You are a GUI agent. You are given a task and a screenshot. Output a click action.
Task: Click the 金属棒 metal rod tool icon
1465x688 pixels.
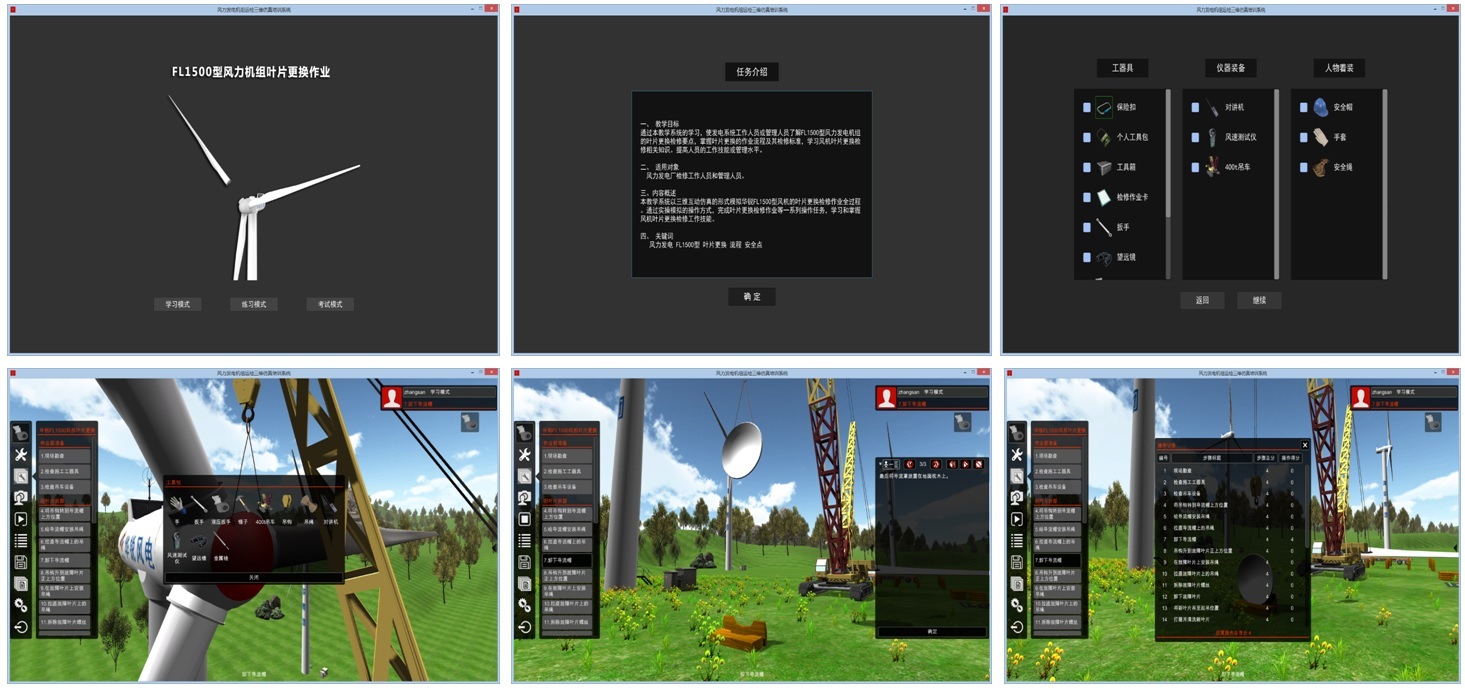221,542
